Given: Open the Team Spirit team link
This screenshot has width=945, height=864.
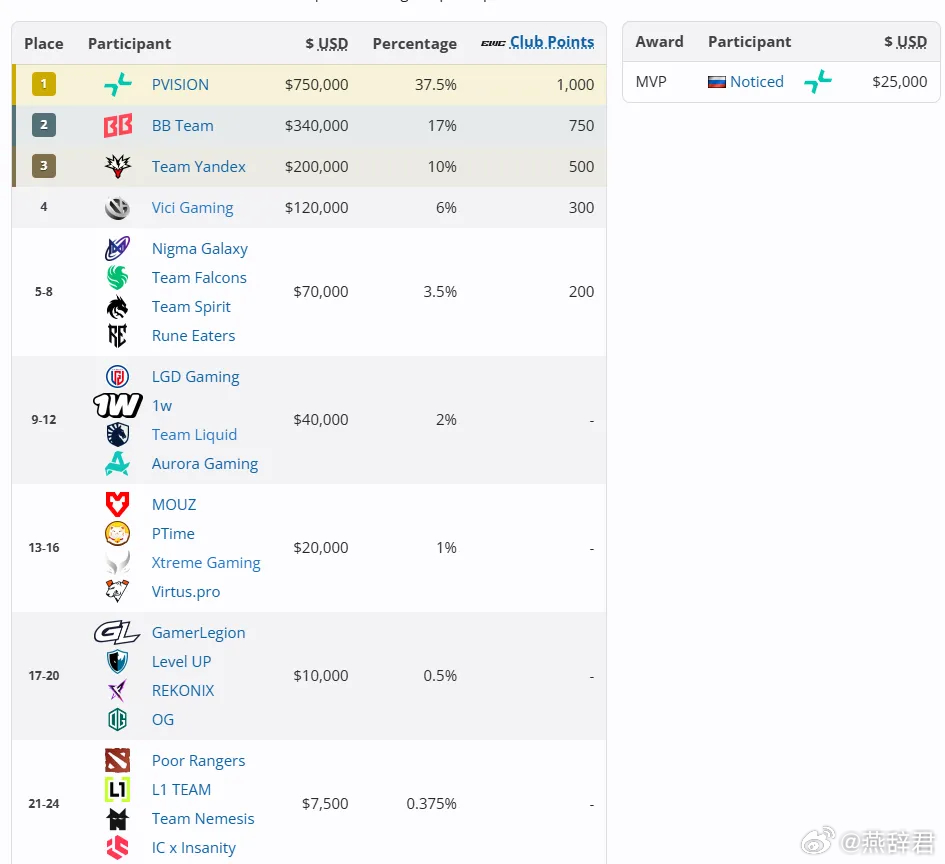Looking at the screenshot, I should point(191,307).
